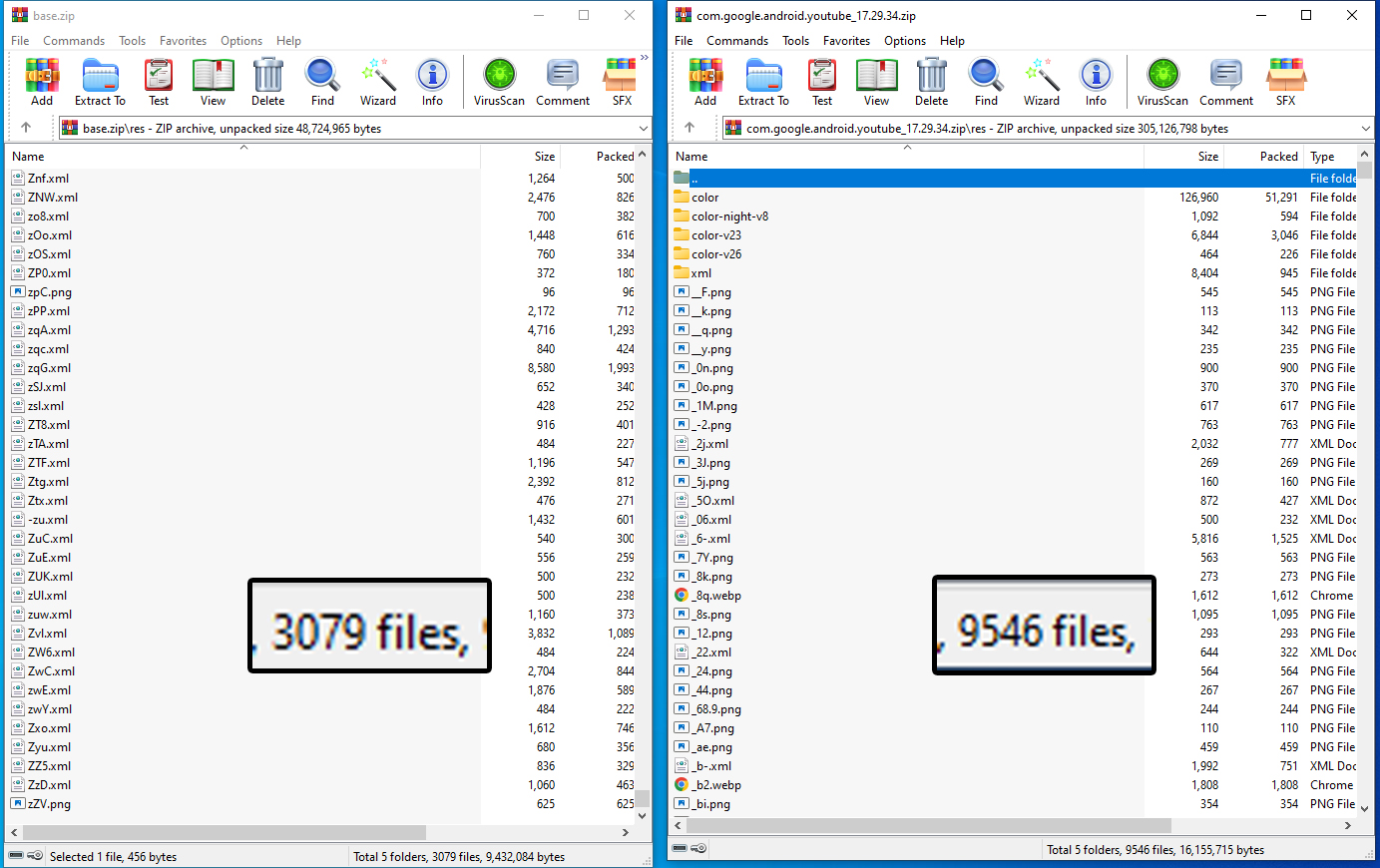
Task: Open Tools menu in youtube zip window
Action: (795, 41)
